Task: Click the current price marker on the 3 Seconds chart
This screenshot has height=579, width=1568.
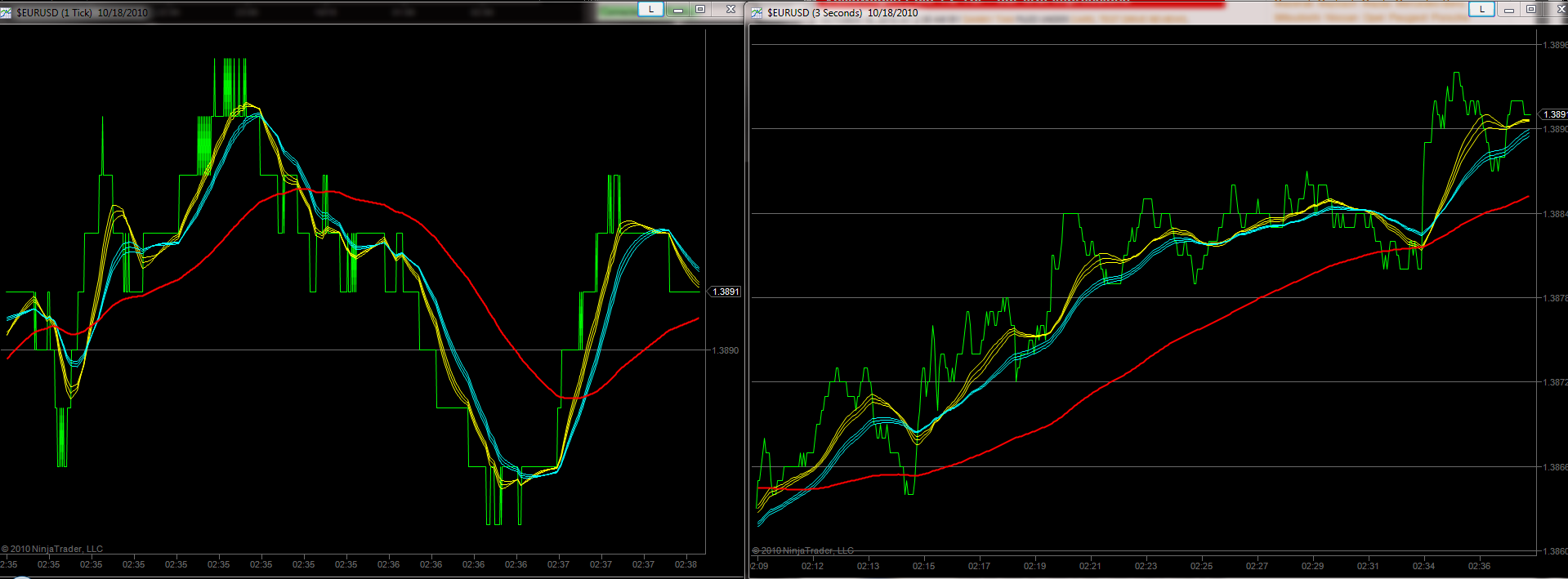Action: (x=1552, y=114)
